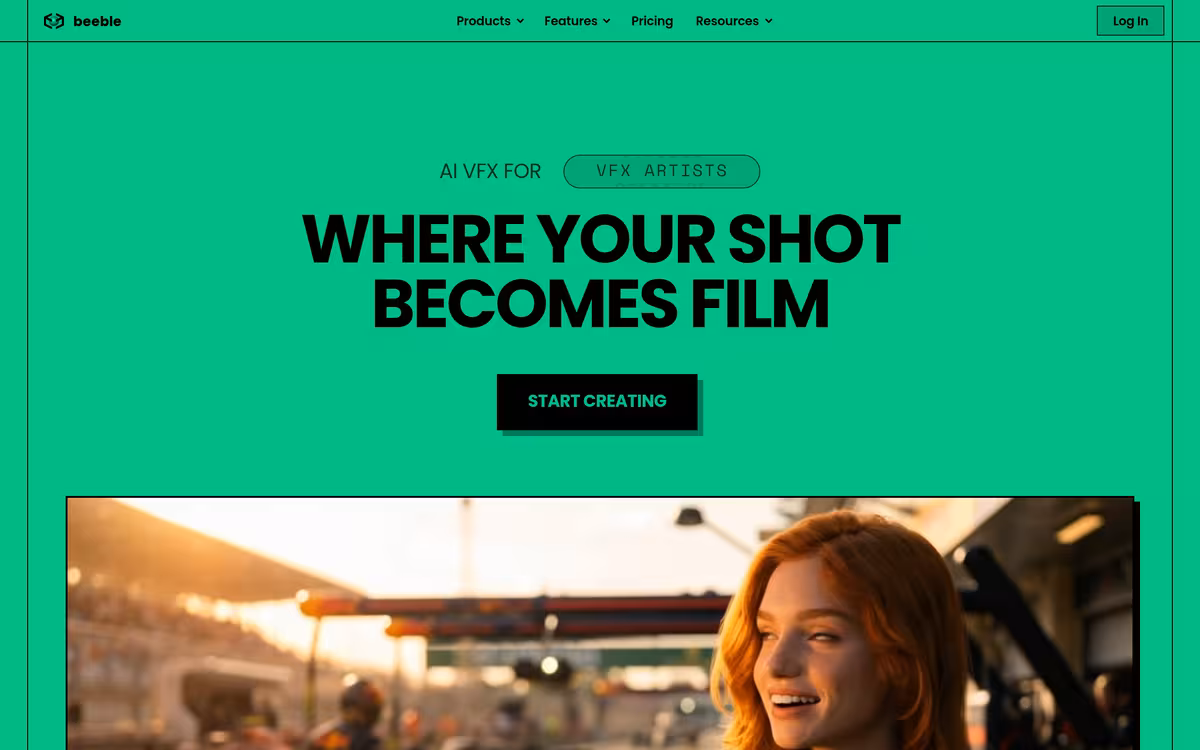This screenshot has width=1200, height=750.
Task: Expand the Products dropdown chevron
Action: 520,21
